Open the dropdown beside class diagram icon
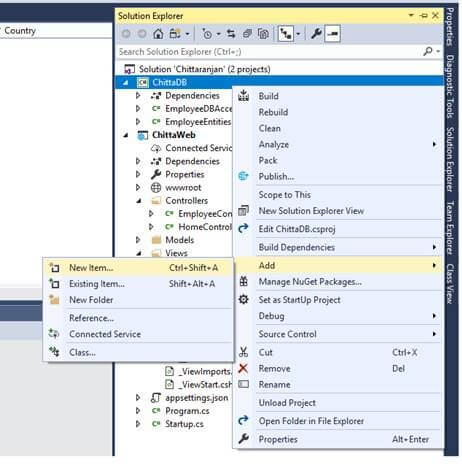 click(x=298, y=34)
